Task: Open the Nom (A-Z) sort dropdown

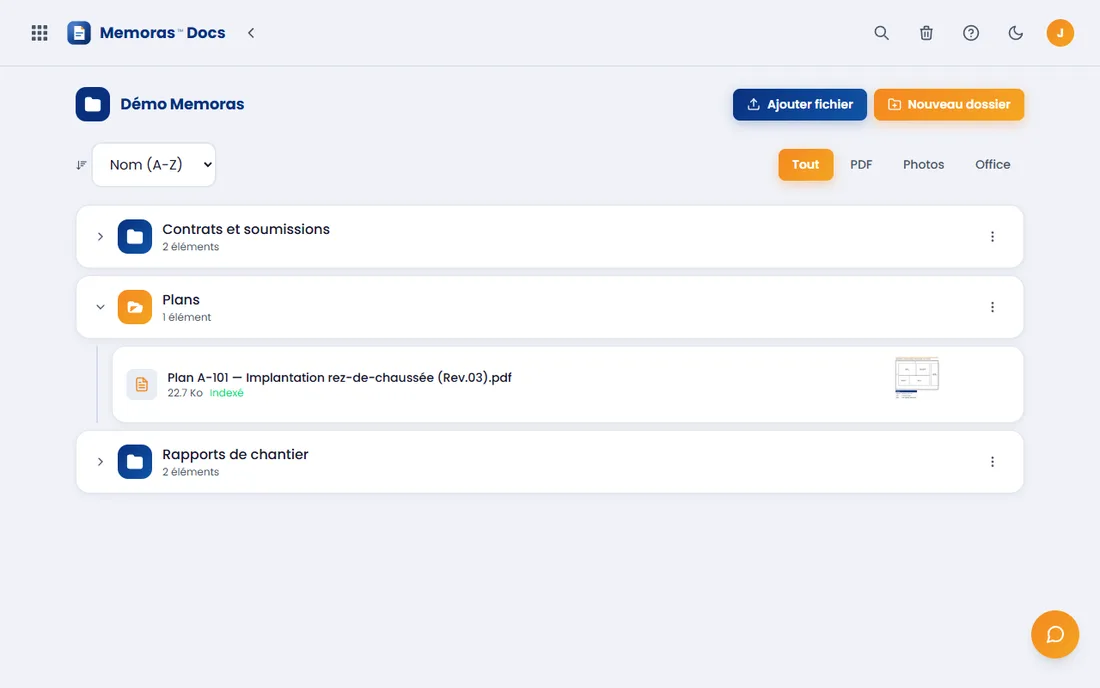Action: tap(154, 165)
